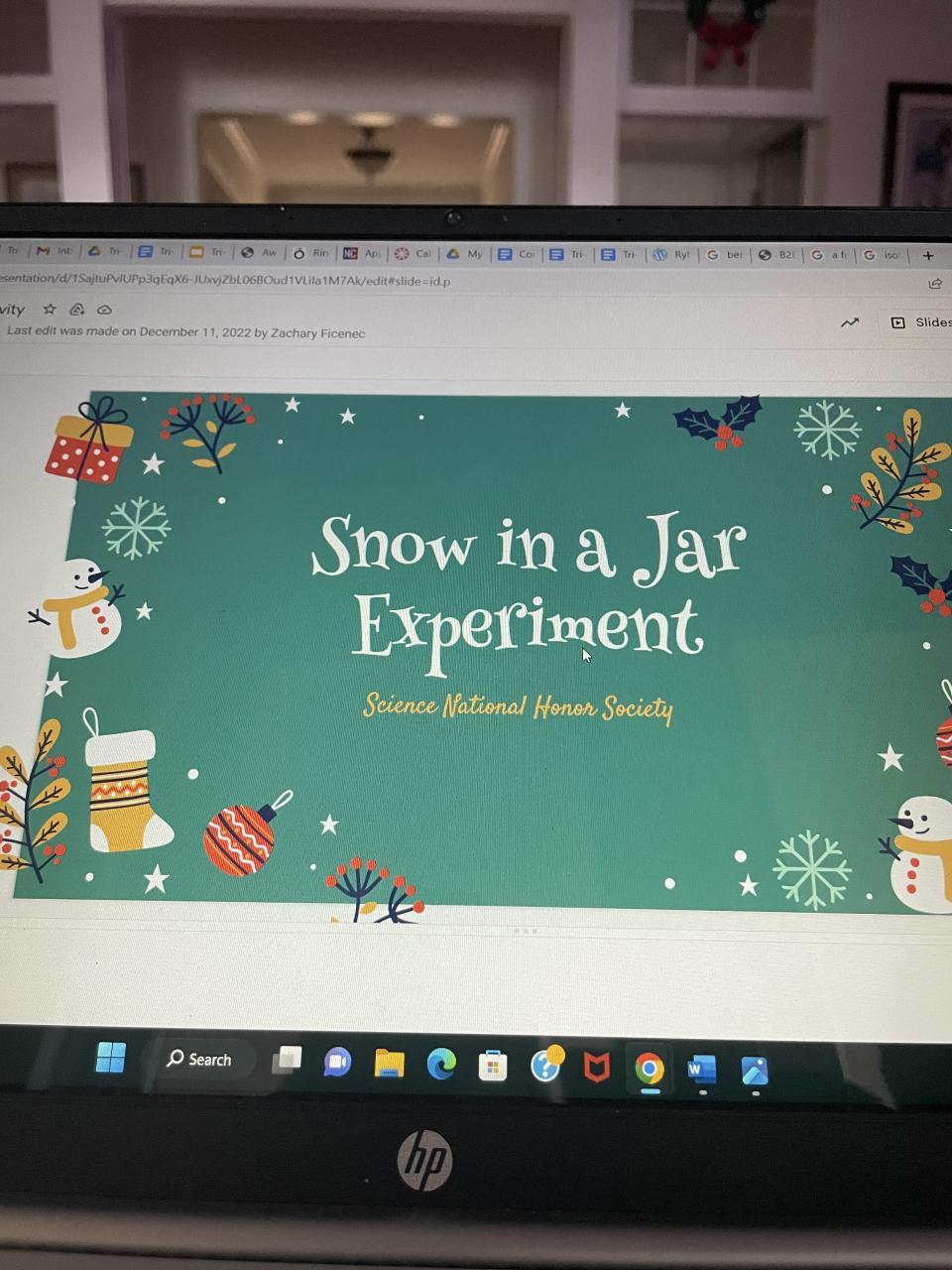
Task: Switch to the 'Cal' browser tab
Action: [x=414, y=254]
